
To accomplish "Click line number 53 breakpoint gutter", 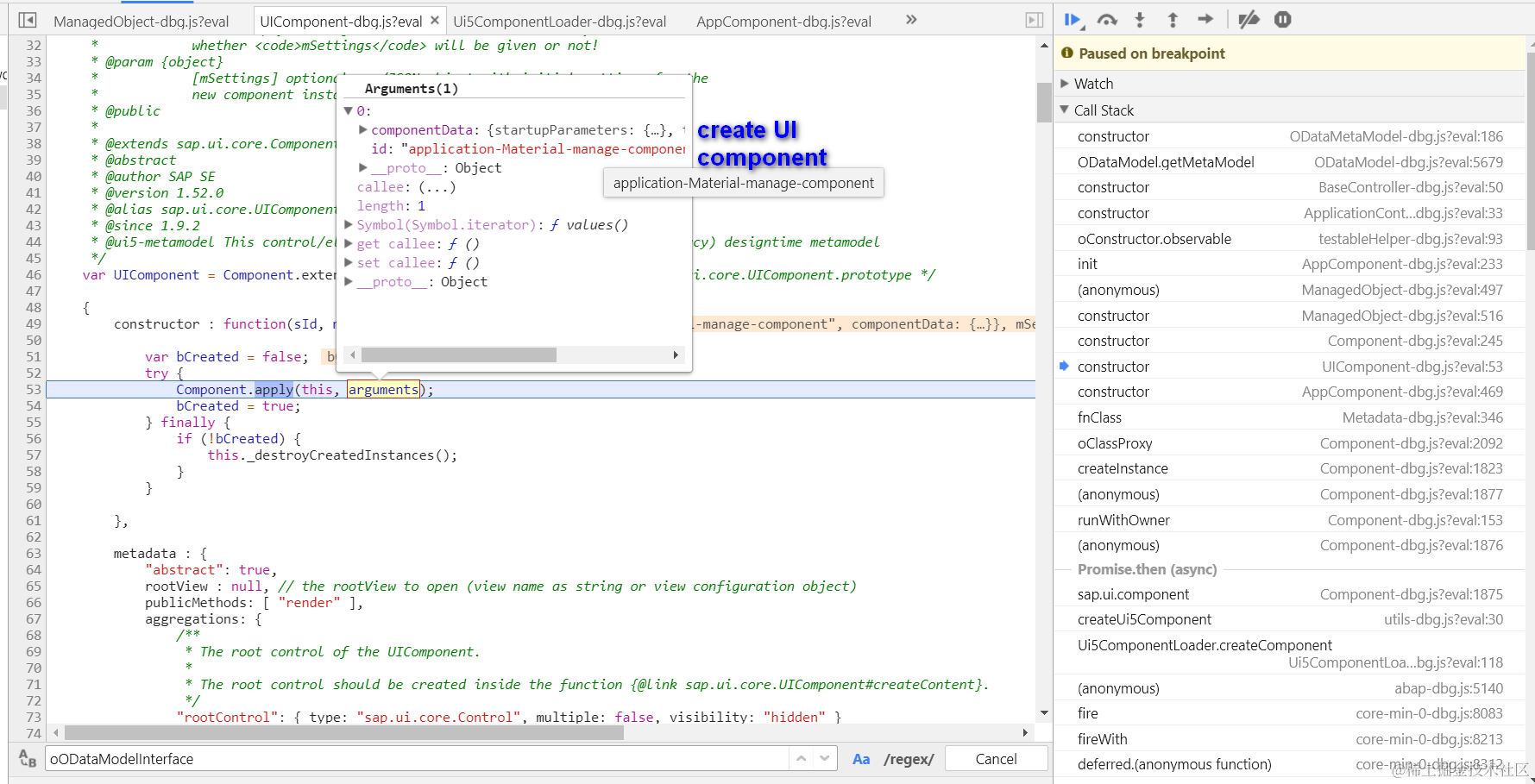I will click(33, 390).
